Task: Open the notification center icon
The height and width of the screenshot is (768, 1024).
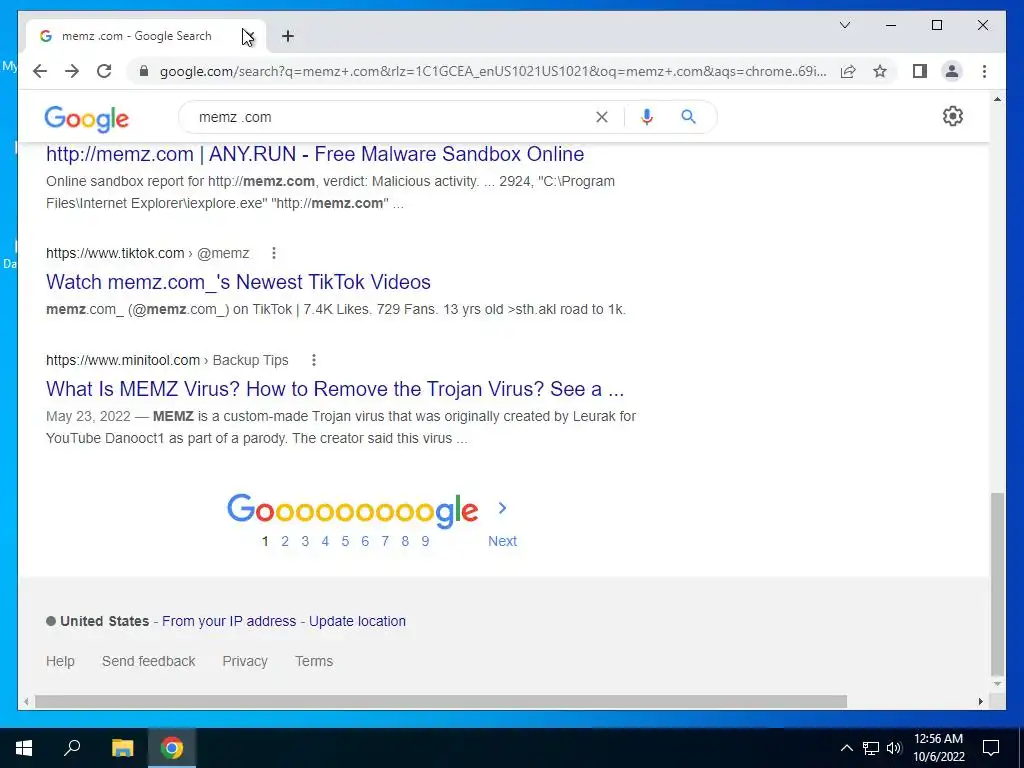Action: point(991,748)
